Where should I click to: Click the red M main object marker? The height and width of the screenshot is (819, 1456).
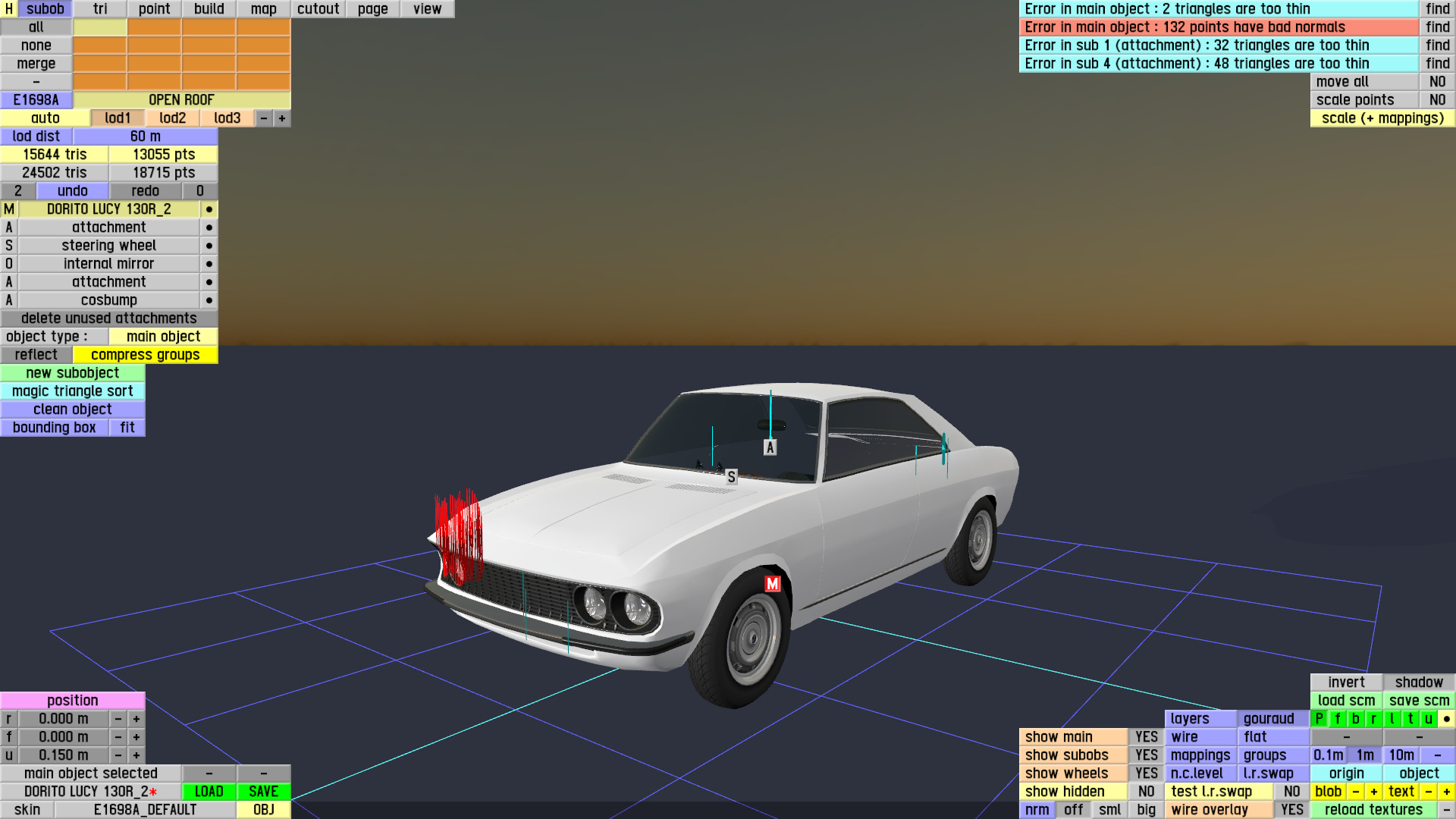pyautogui.click(x=772, y=584)
